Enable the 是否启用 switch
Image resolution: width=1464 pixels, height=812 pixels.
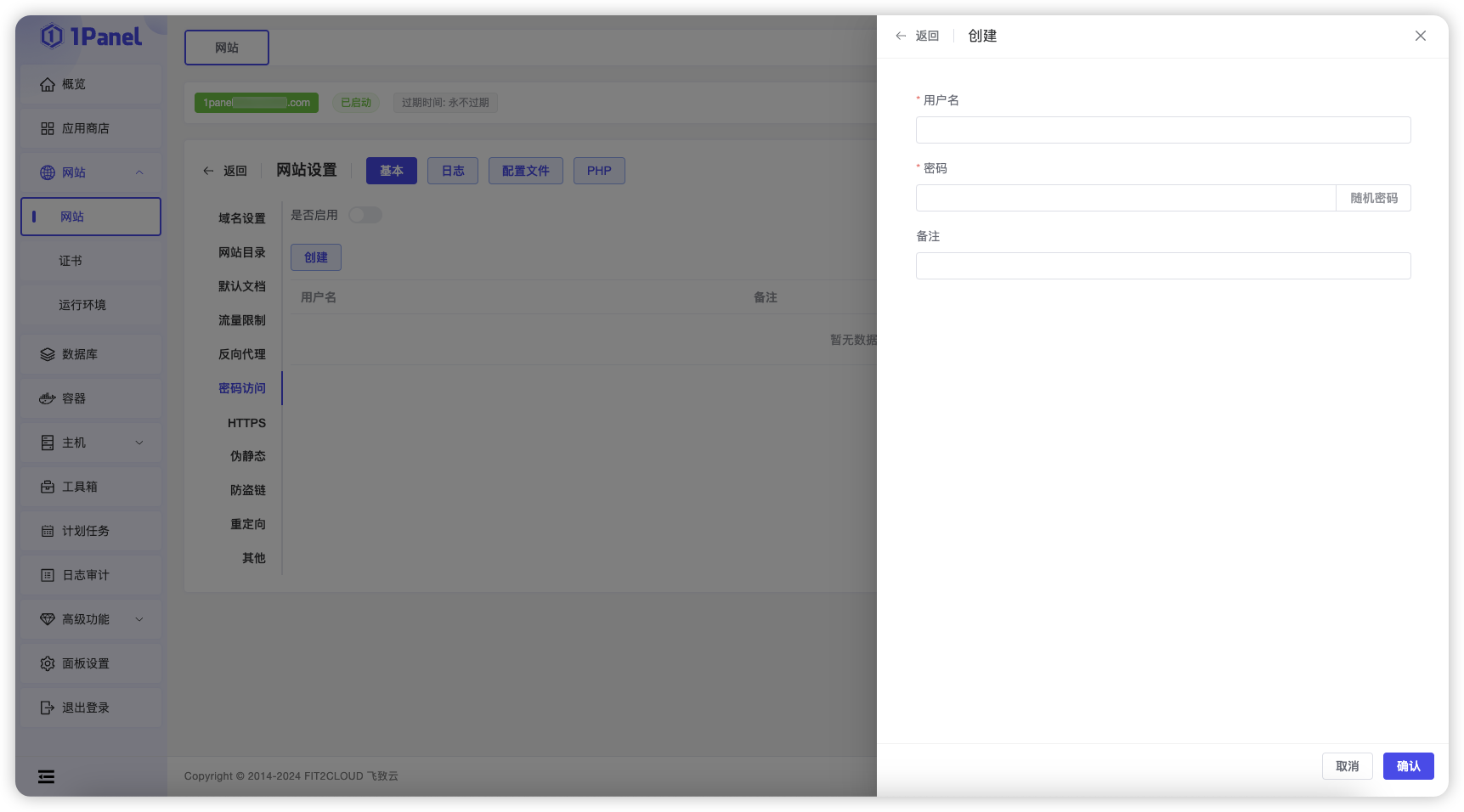(365, 215)
